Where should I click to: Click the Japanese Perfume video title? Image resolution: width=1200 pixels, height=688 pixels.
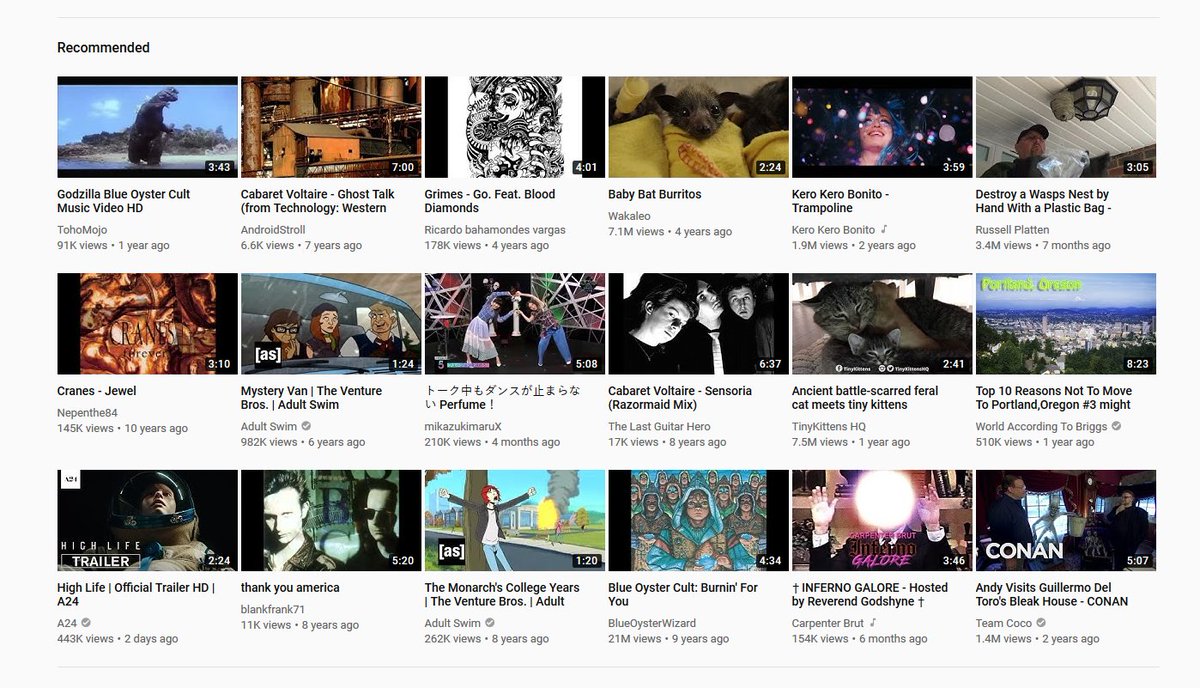tap(503, 398)
